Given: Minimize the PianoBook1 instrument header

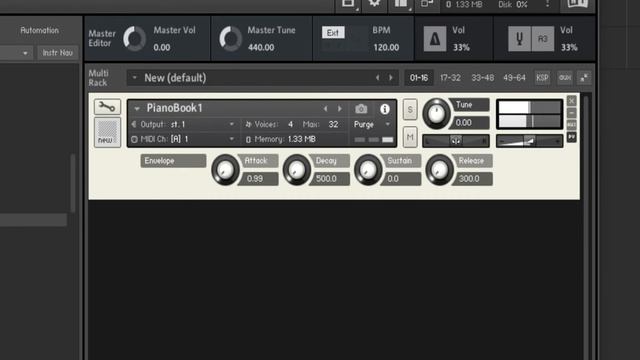Looking at the screenshot, I should tap(571, 113).
